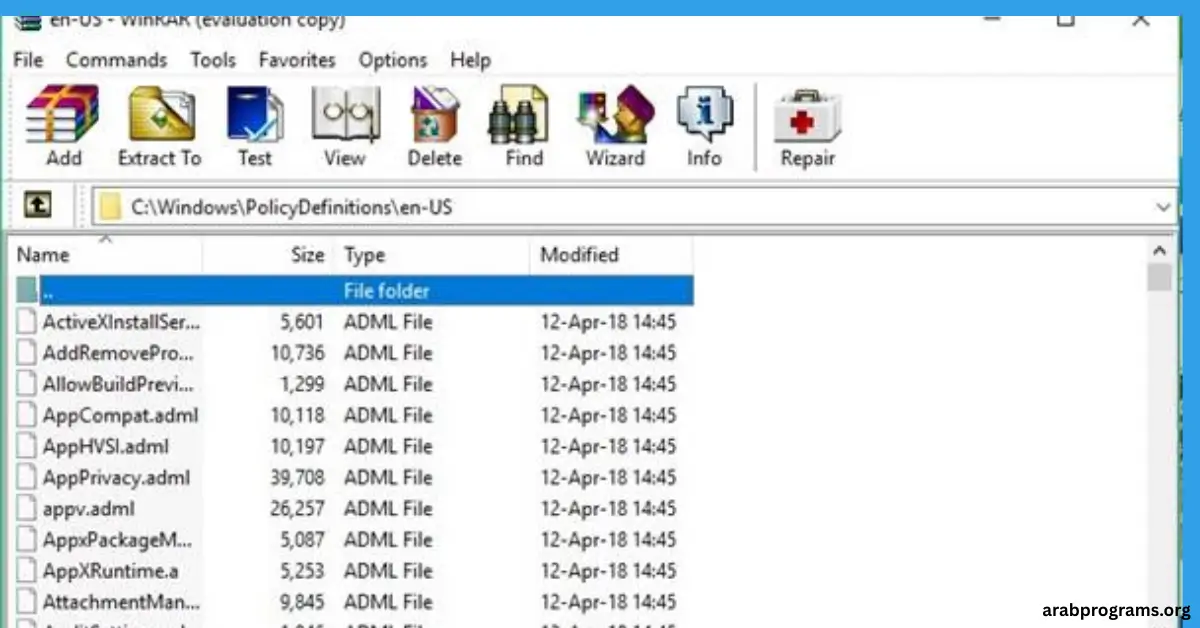Click the size value 9,845
Viewport: 1200px width, 628px height.
click(302, 602)
